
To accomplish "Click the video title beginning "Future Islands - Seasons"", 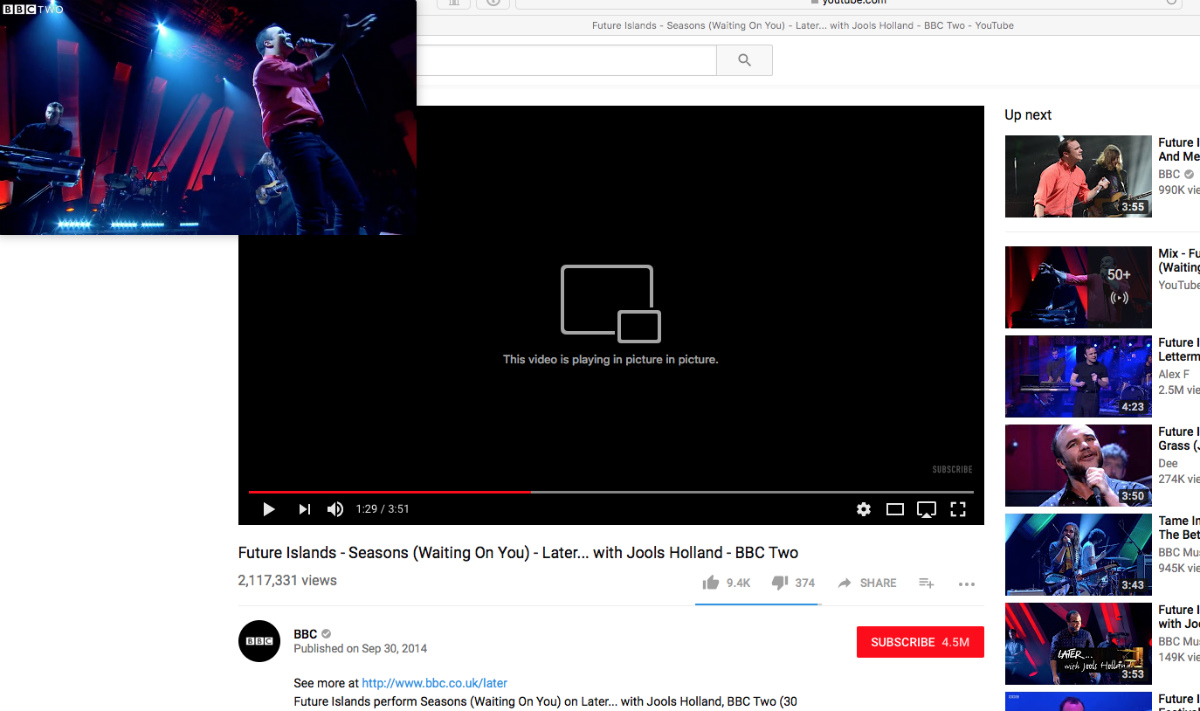I will click(x=518, y=553).
